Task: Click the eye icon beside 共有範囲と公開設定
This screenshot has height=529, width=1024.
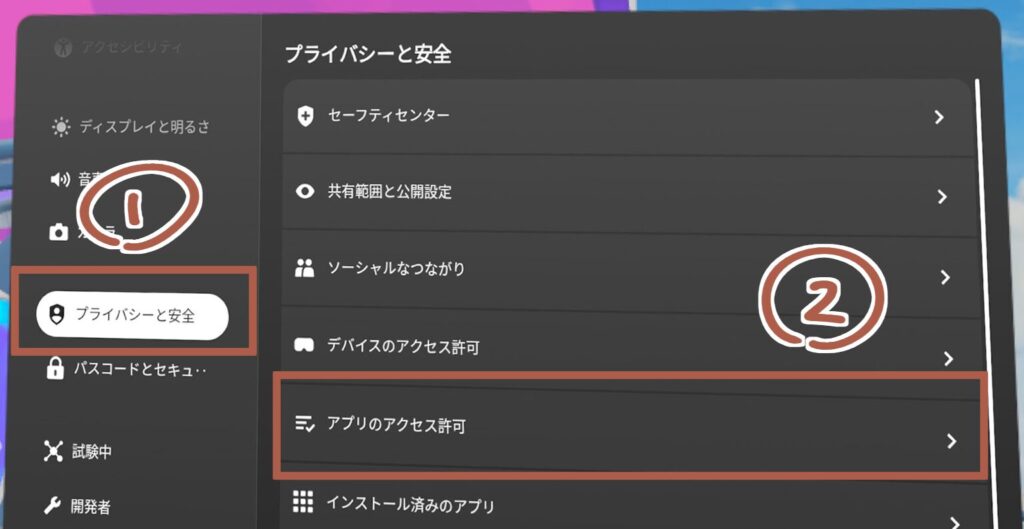Action: point(306,191)
